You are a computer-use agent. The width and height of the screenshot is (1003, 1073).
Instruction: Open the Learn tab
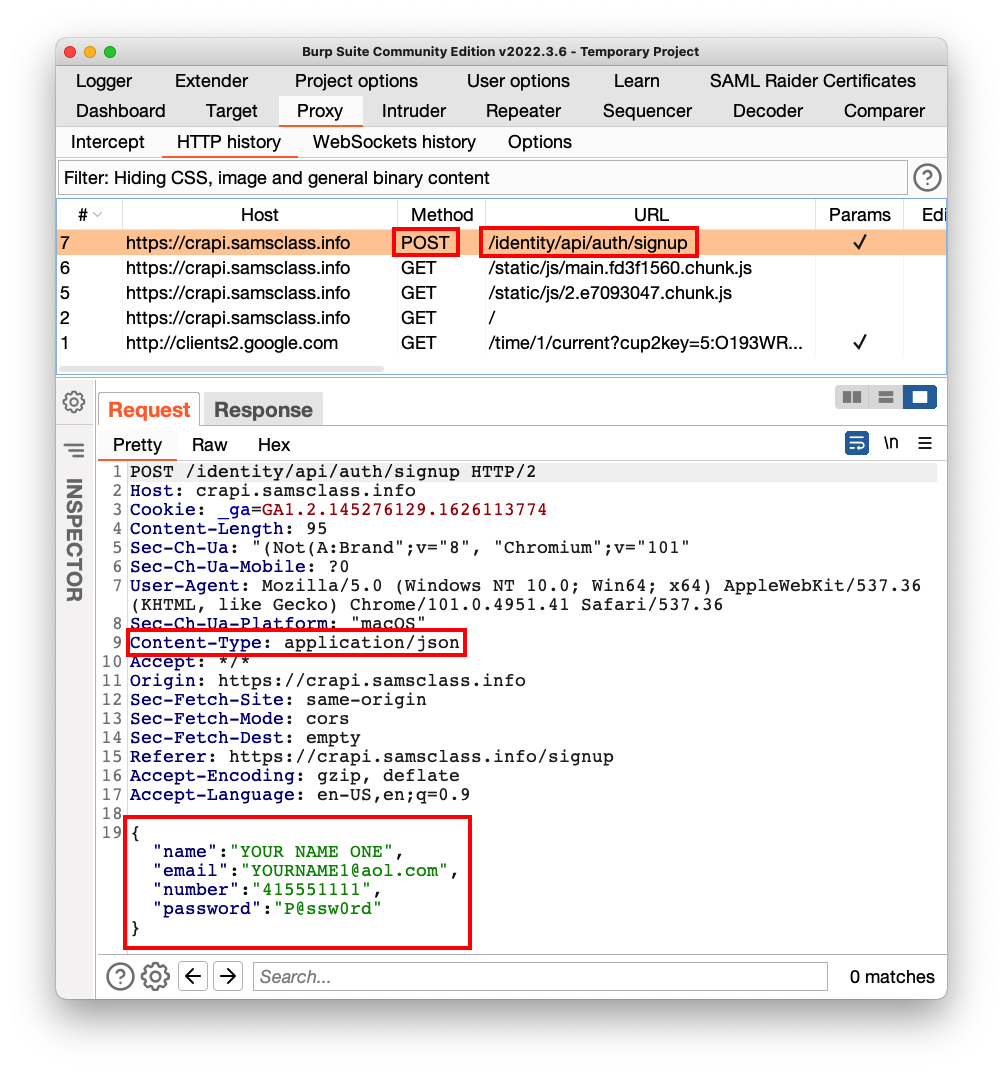[637, 81]
